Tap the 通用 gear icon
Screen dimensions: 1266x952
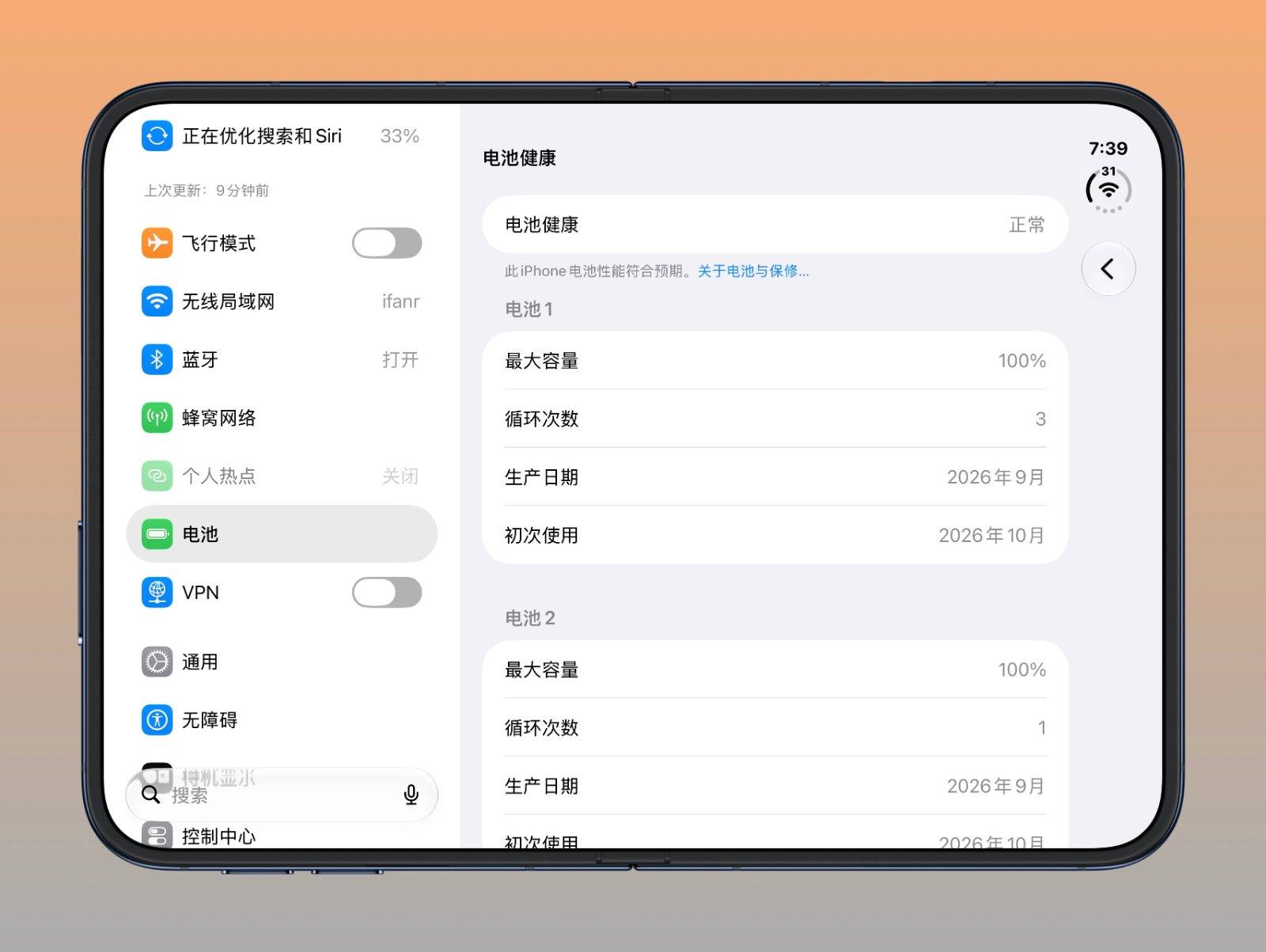(157, 662)
